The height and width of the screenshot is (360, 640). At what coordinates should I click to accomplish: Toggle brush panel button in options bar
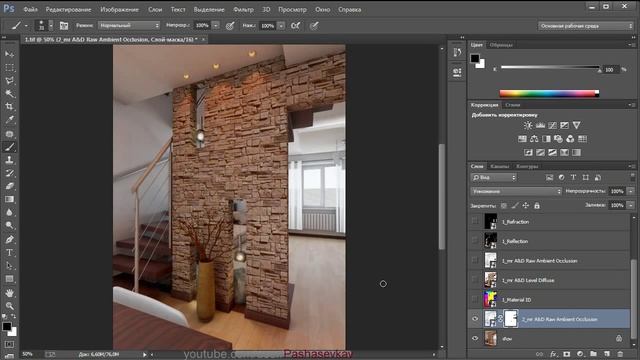click(64, 26)
